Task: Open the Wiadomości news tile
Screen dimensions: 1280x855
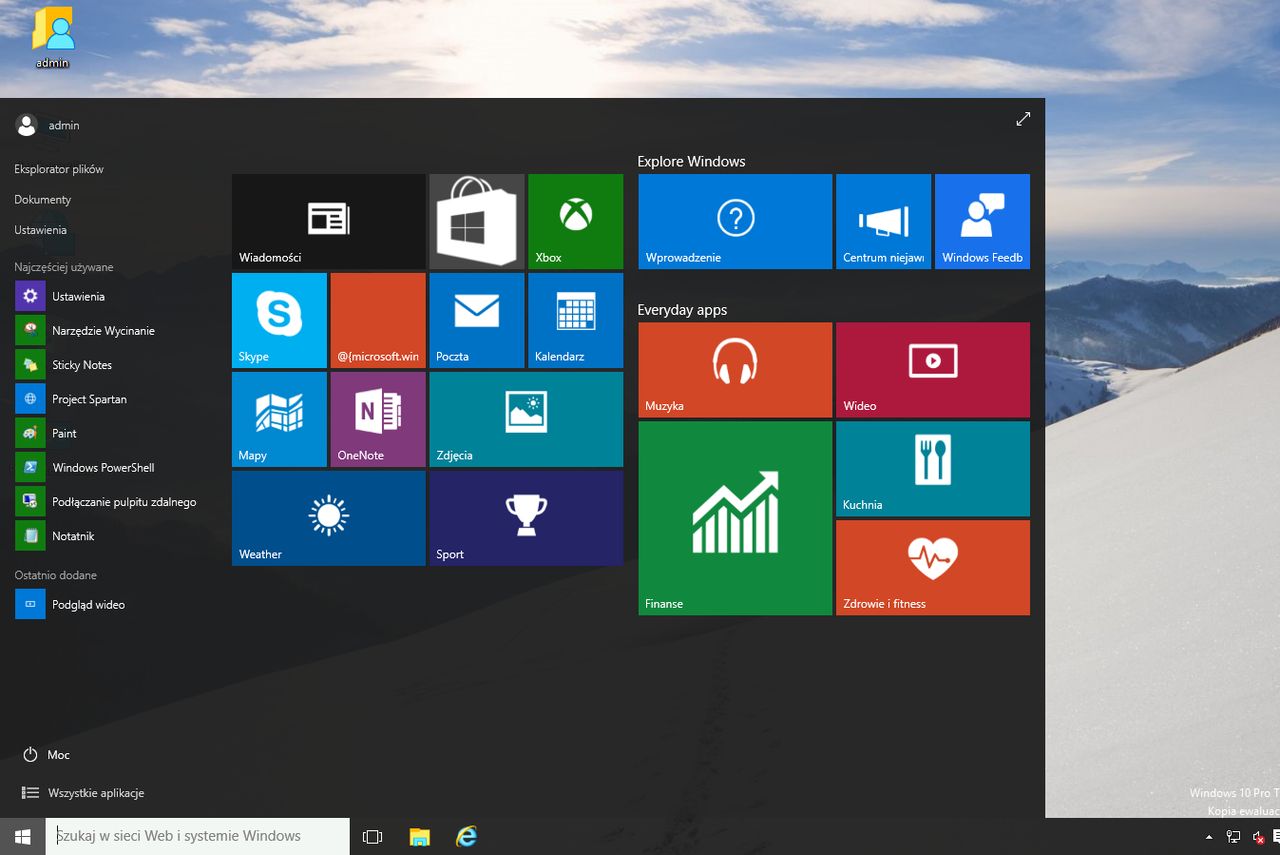Action: 329,221
